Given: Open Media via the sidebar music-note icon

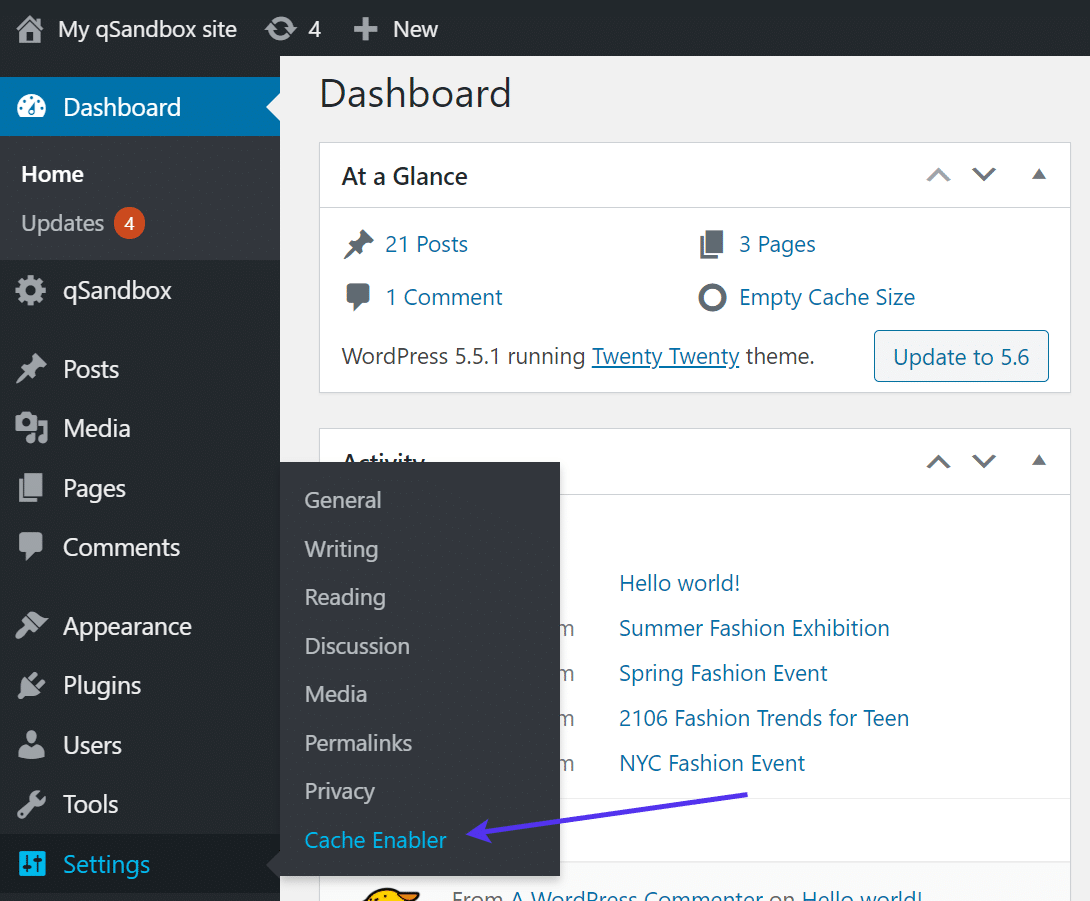Looking at the screenshot, I should [30, 428].
